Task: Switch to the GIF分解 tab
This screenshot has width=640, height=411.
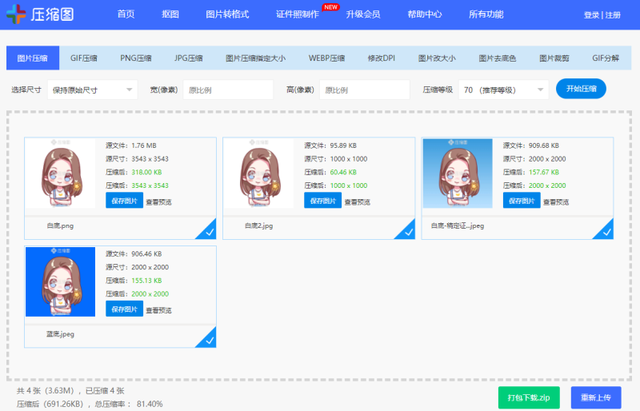Action: coord(605,58)
